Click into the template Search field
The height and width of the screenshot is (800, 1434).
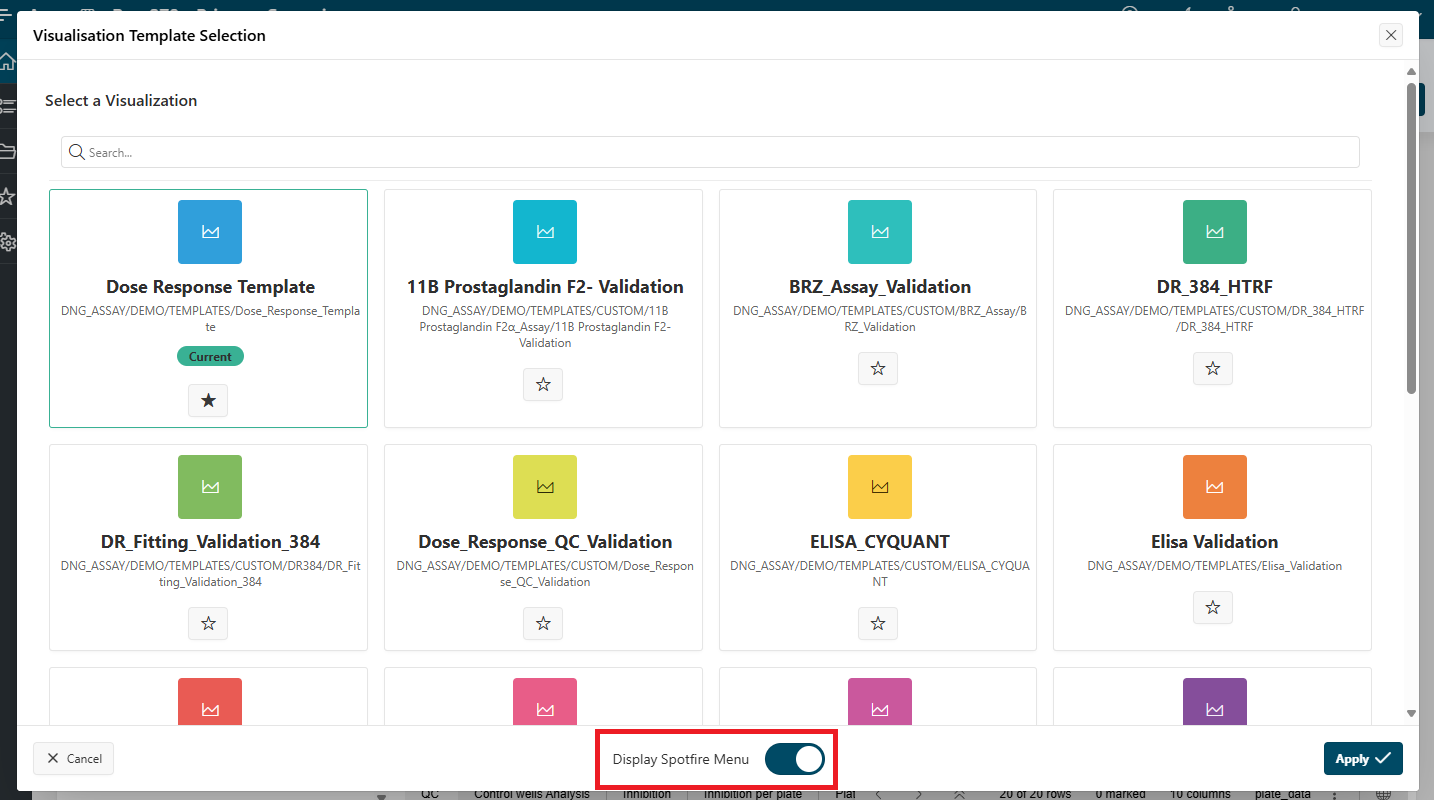click(x=710, y=152)
